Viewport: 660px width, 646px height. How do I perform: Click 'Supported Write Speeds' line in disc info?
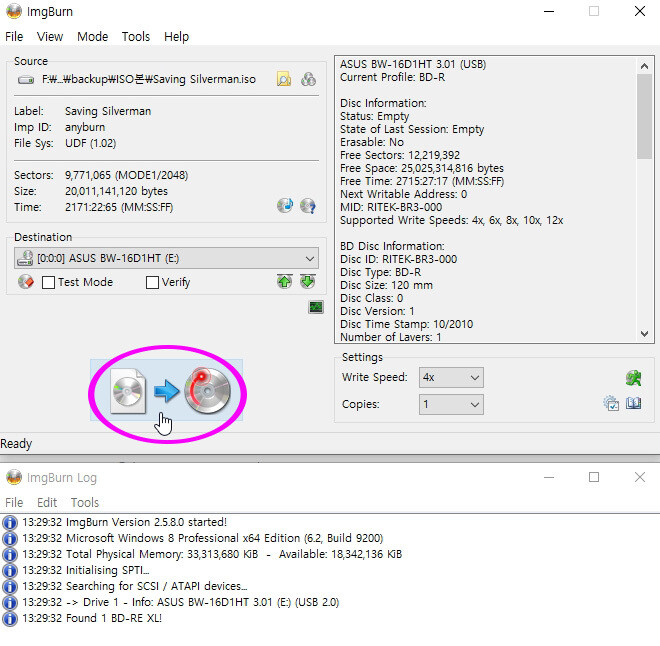pyautogui.click(x=451, y=220)
